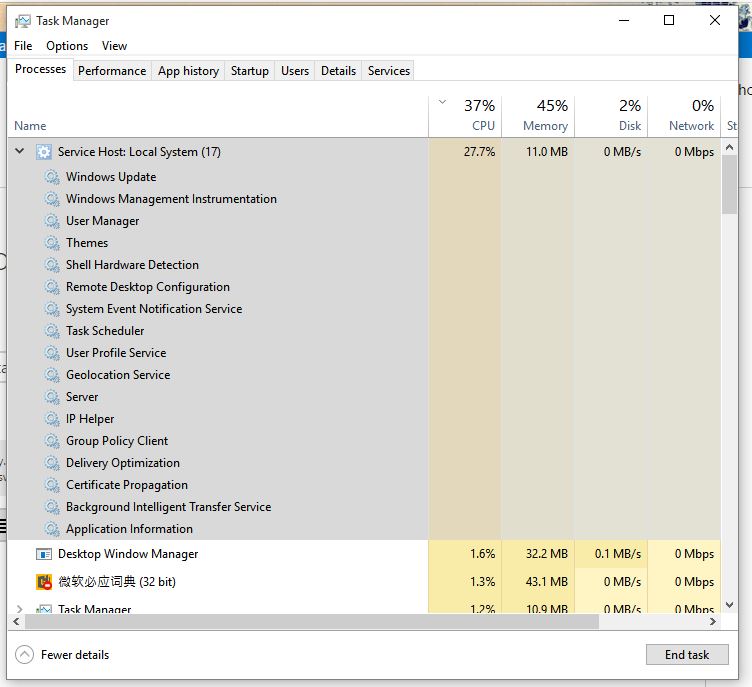752x687 pixels.
Task: Select the Themes service name
Action: pos(87,243)
